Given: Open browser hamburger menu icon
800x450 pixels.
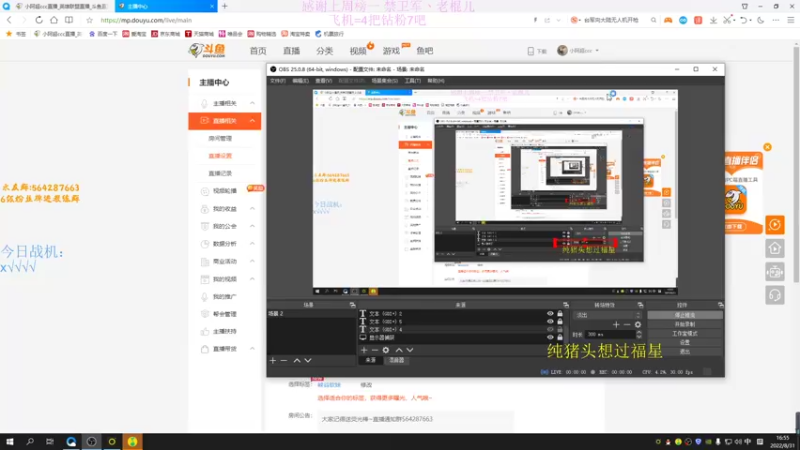Looking at the screenshot, I should [x=791, y=20].
